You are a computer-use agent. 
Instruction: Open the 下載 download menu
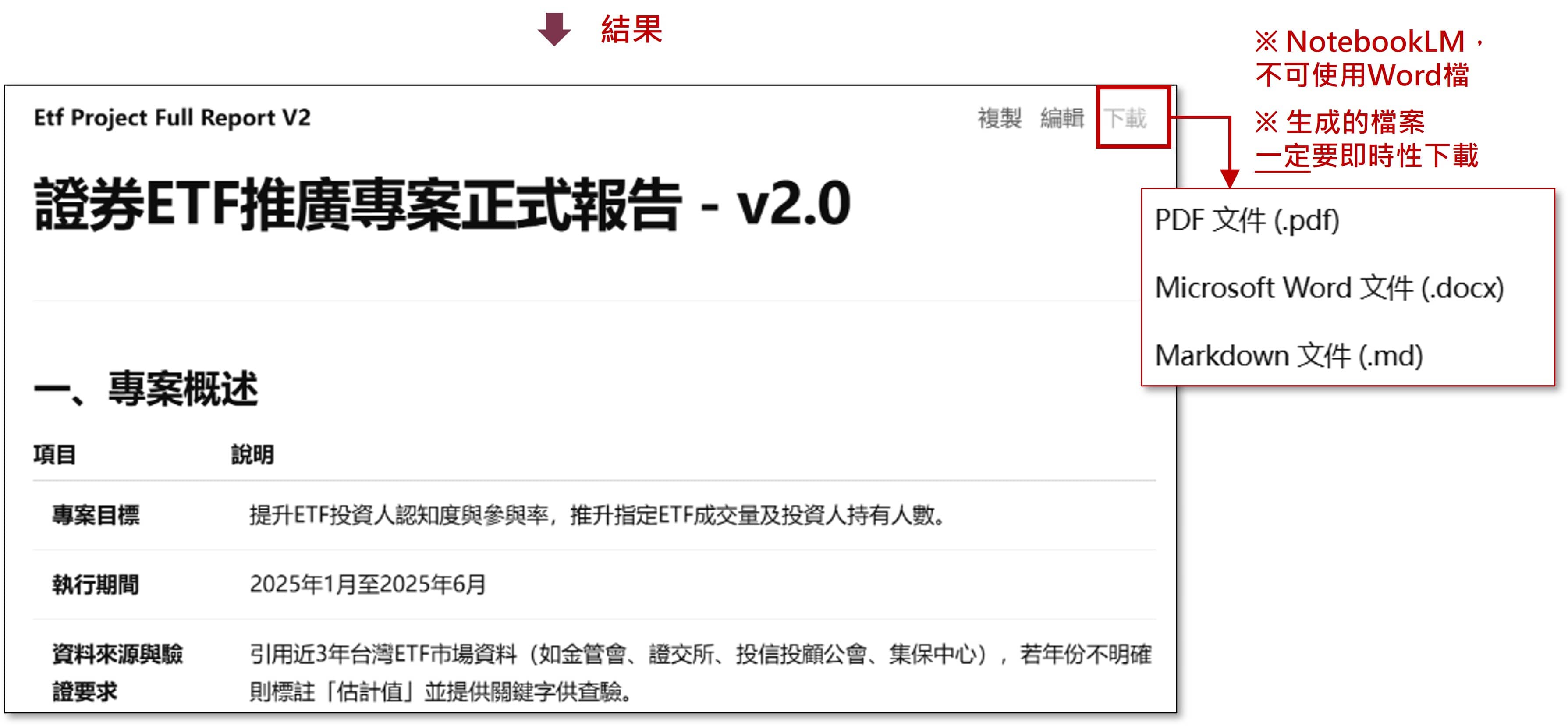click(1125, 118)
